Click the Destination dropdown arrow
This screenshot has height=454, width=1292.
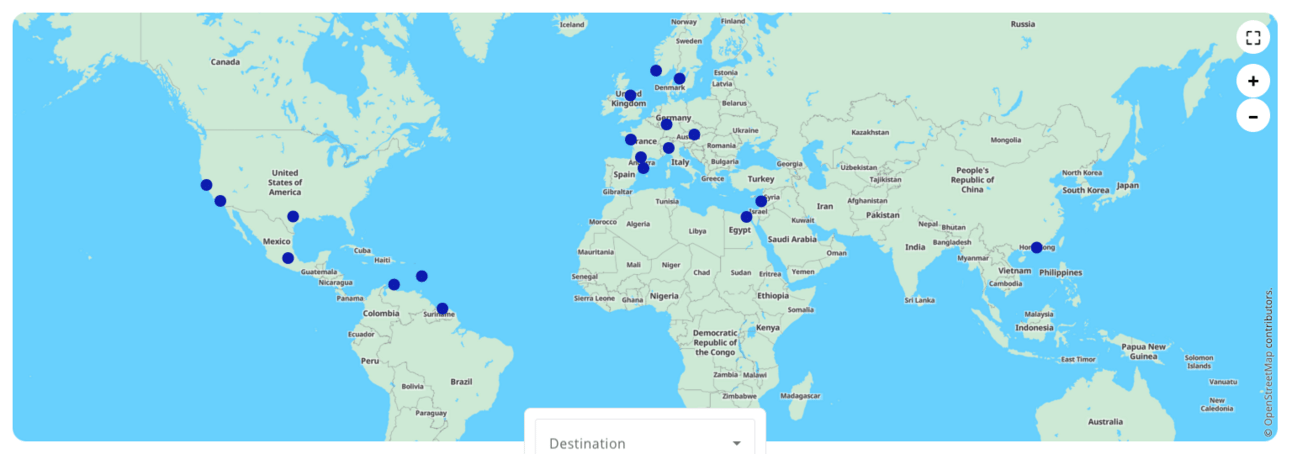[x=737, y=443]
